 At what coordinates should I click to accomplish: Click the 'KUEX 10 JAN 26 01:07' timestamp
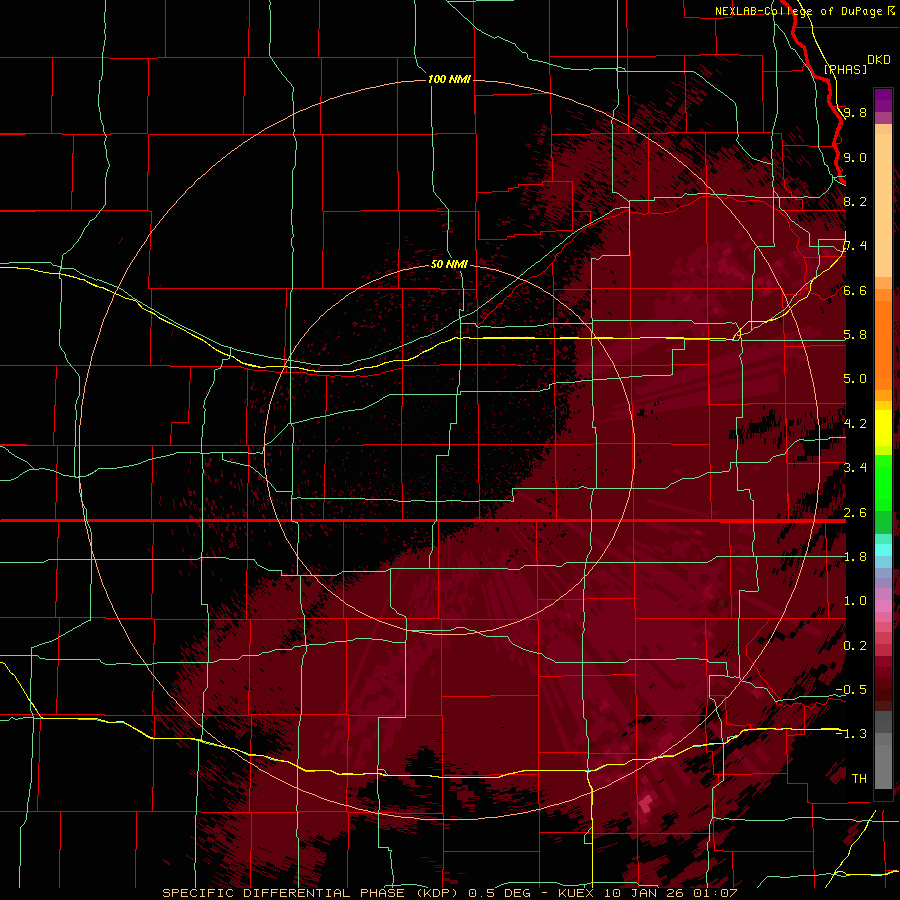(647, 893)
